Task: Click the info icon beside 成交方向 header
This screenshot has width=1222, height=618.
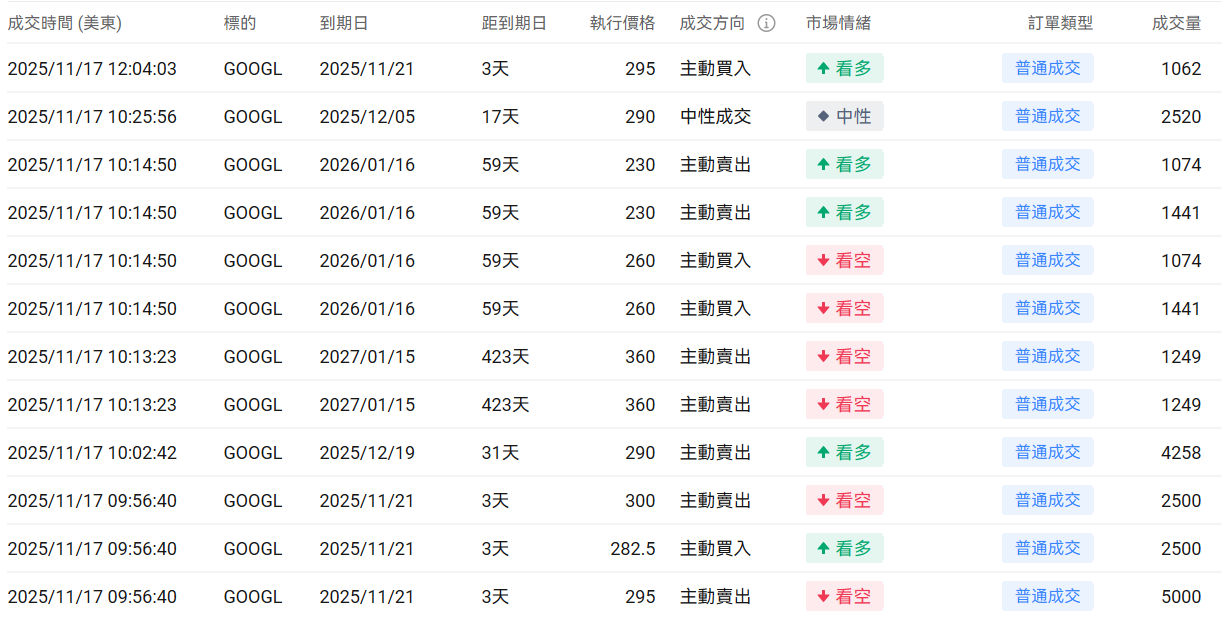Action: (766, 23)
